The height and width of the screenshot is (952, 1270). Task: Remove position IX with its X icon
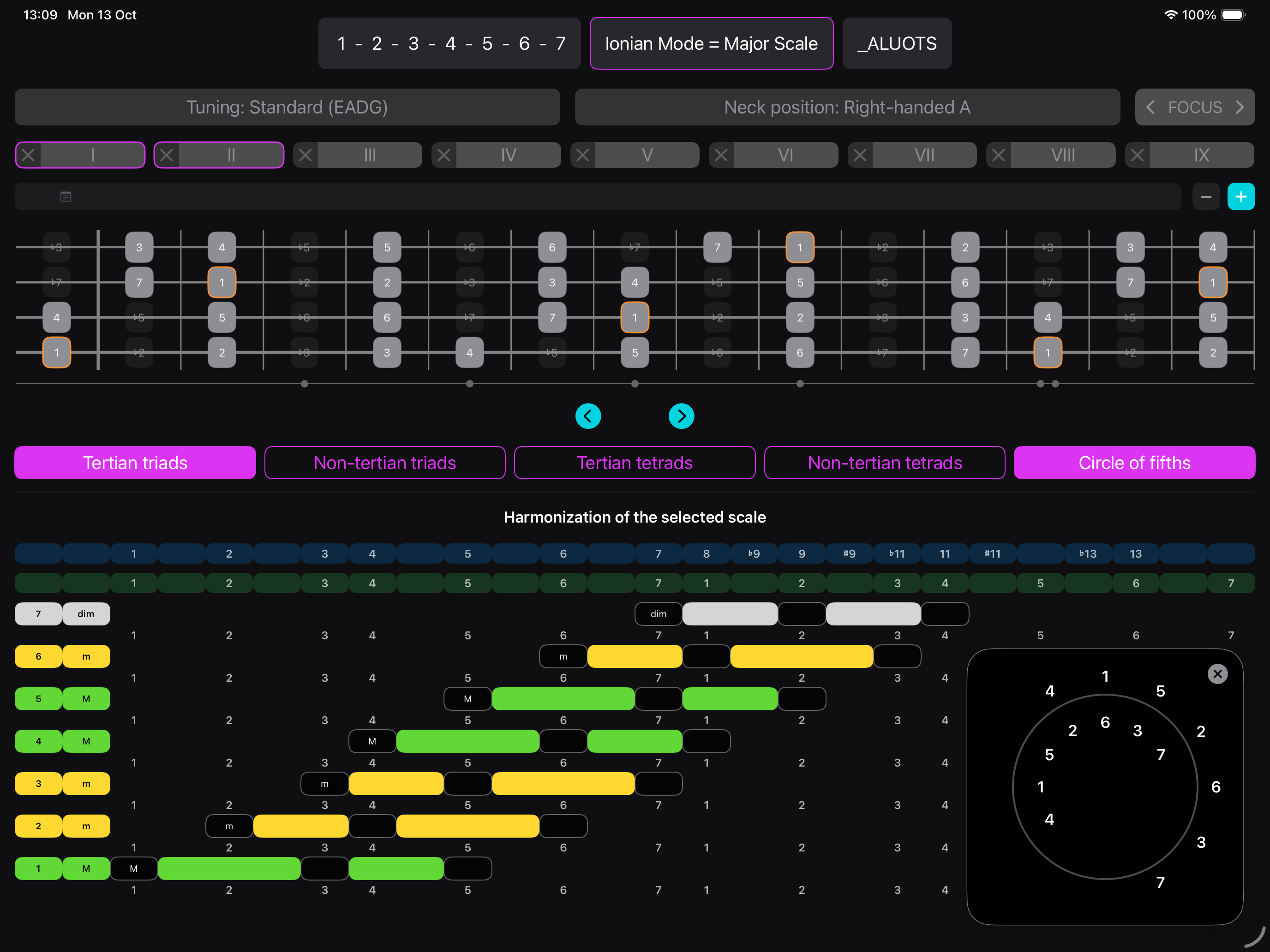(x=1137, y=155)
